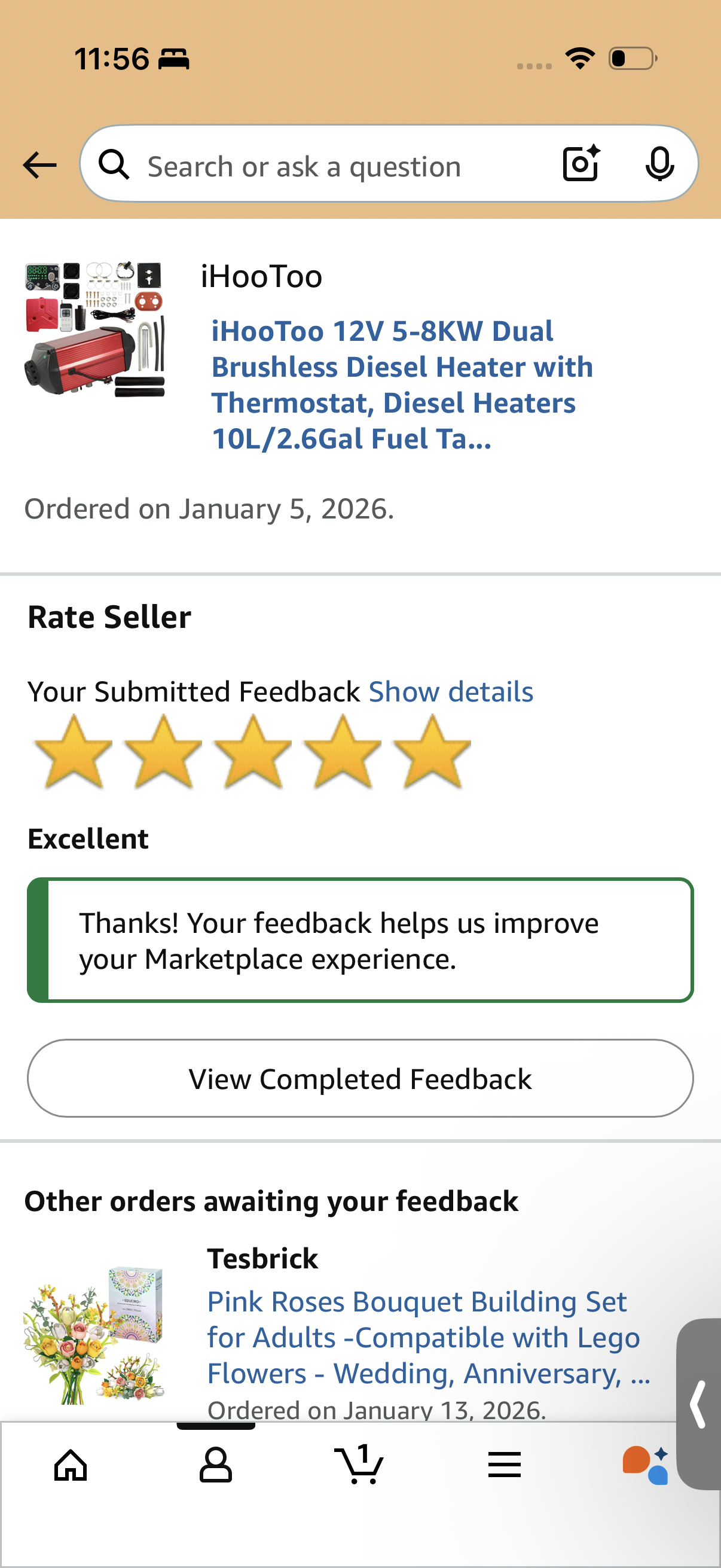Go to the Home tab

click(x=71, y=1465)
